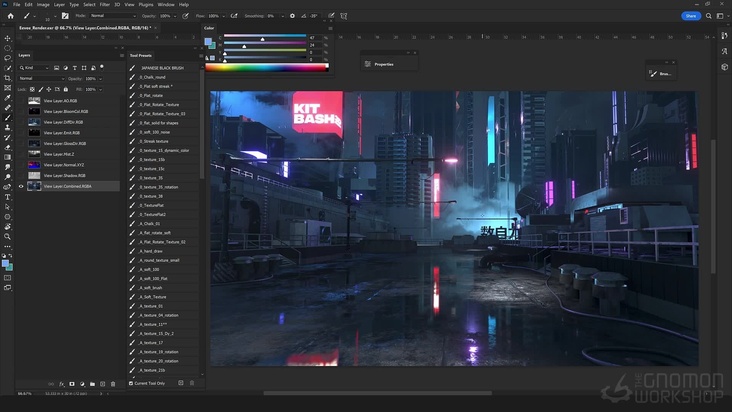Open the brush Mode dropdown
Image resolution: width=732 pixels, height=412 pixels.
(x=113, y=16)
